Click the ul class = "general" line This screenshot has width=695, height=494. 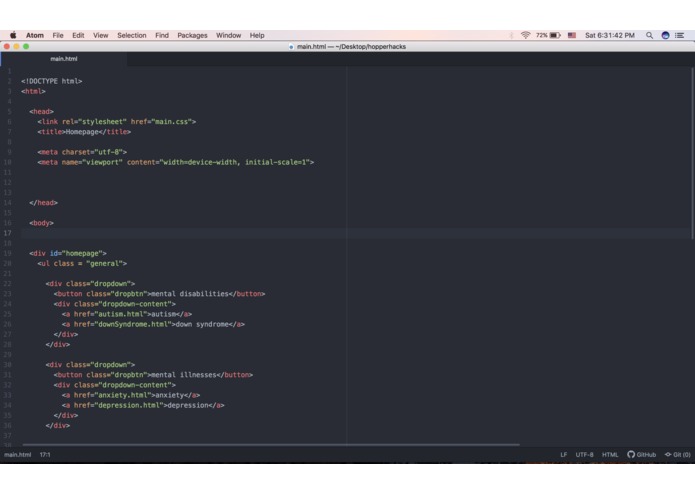(82, 264)
